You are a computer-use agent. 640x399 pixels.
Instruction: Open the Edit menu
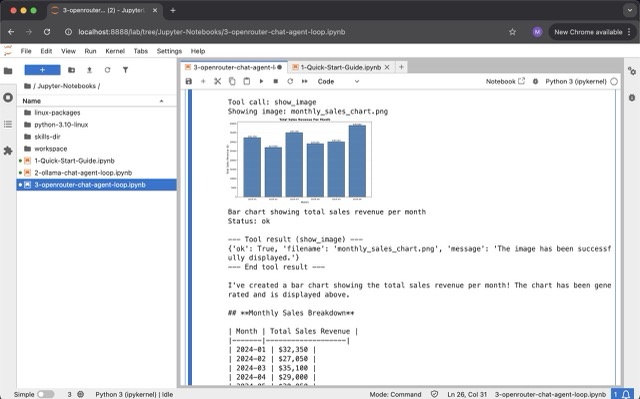(x=46, y=51)
